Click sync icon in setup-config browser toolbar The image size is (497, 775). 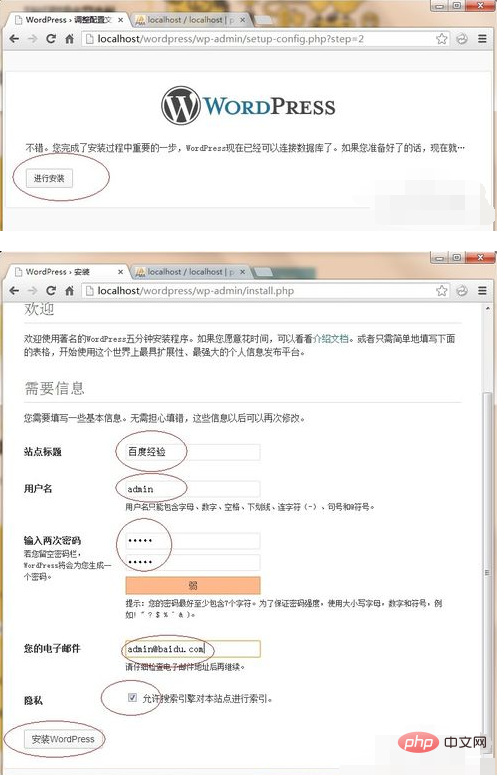click(x=462, y=39)
